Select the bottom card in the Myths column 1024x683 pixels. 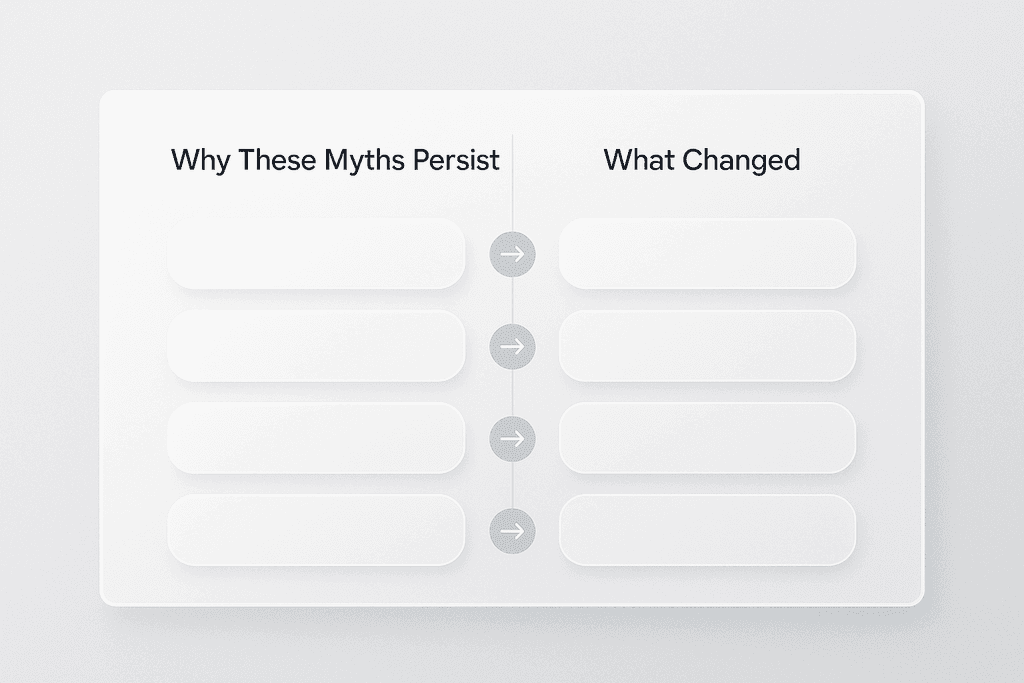(x=316, y=530)
